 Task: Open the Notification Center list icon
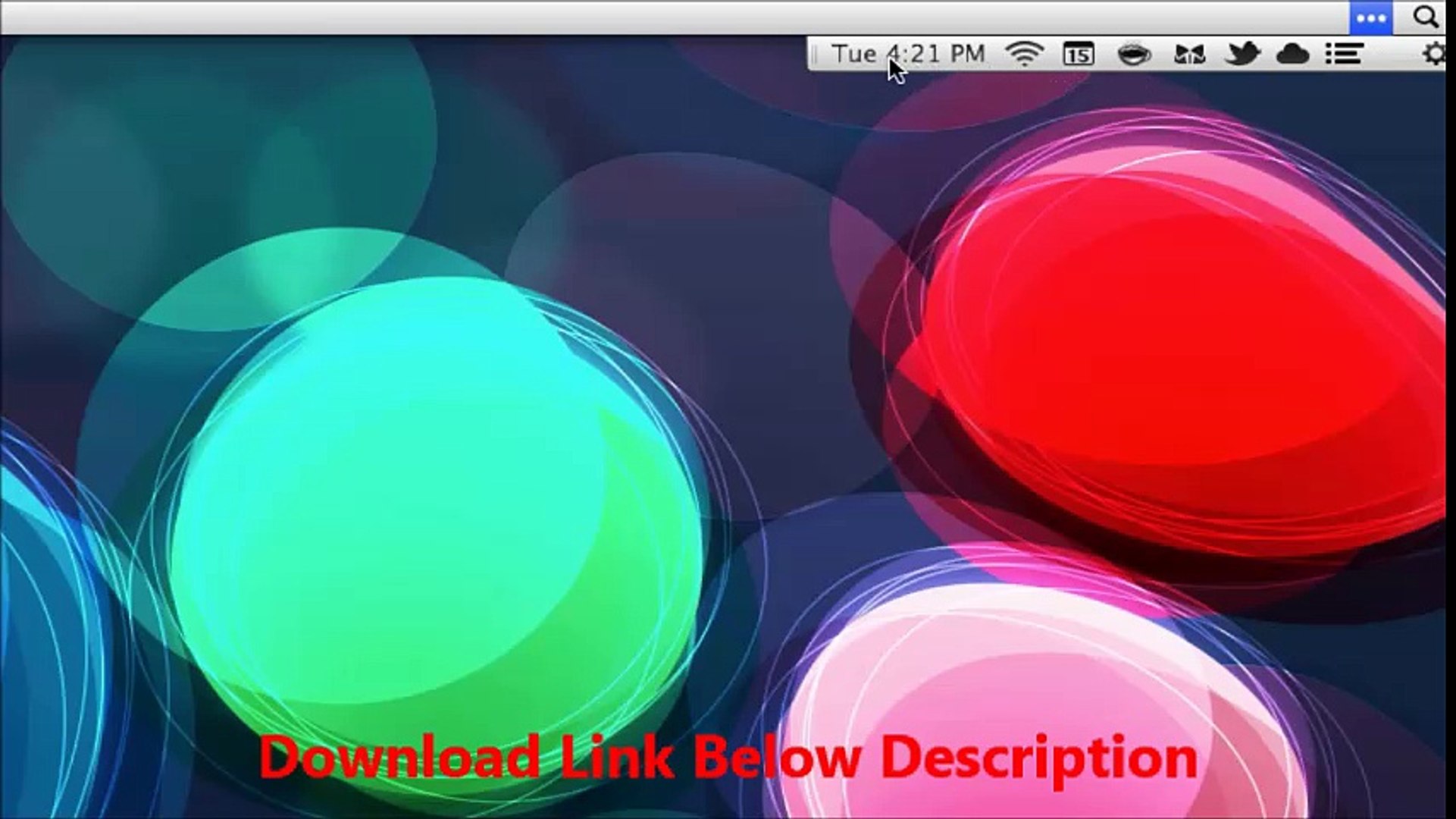tap(1344, 54)
